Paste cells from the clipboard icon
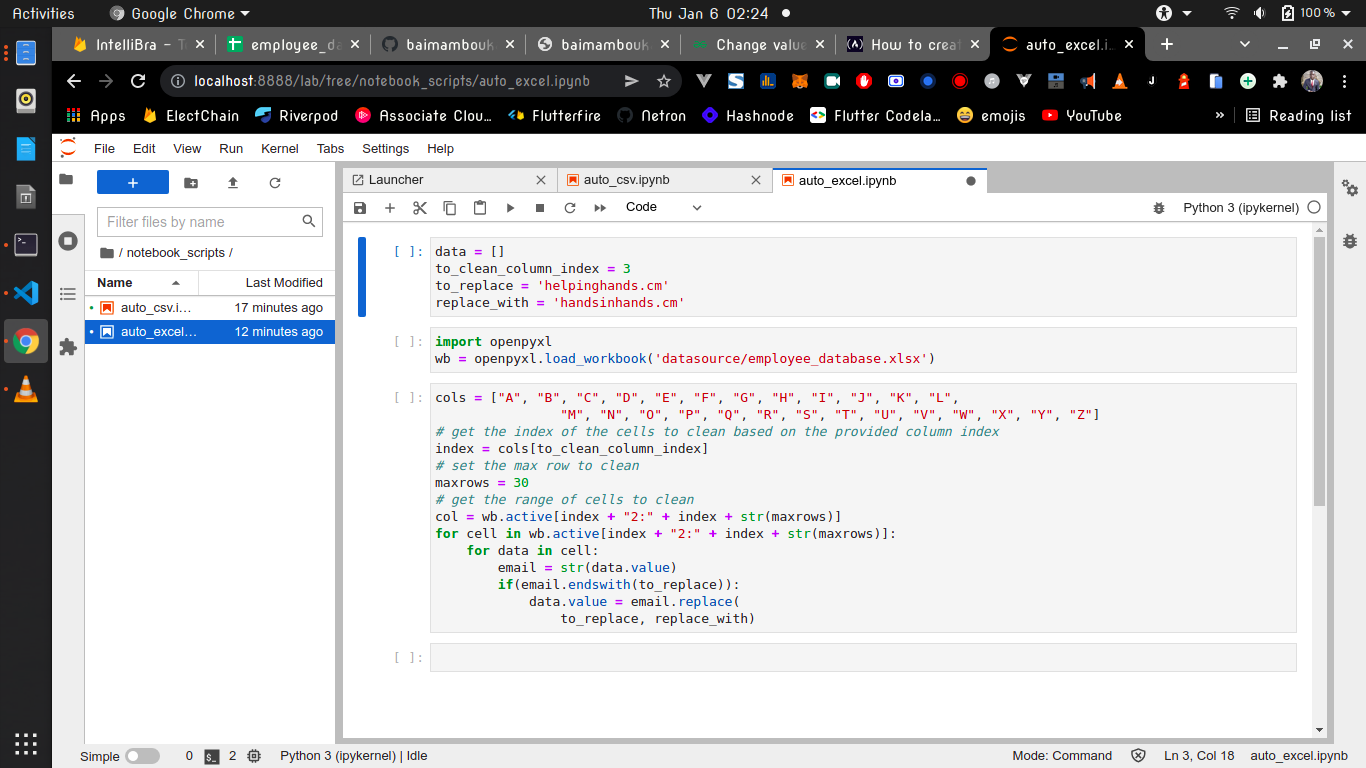The height and width of the screenshot is (768, 1366). click(479, 207)
